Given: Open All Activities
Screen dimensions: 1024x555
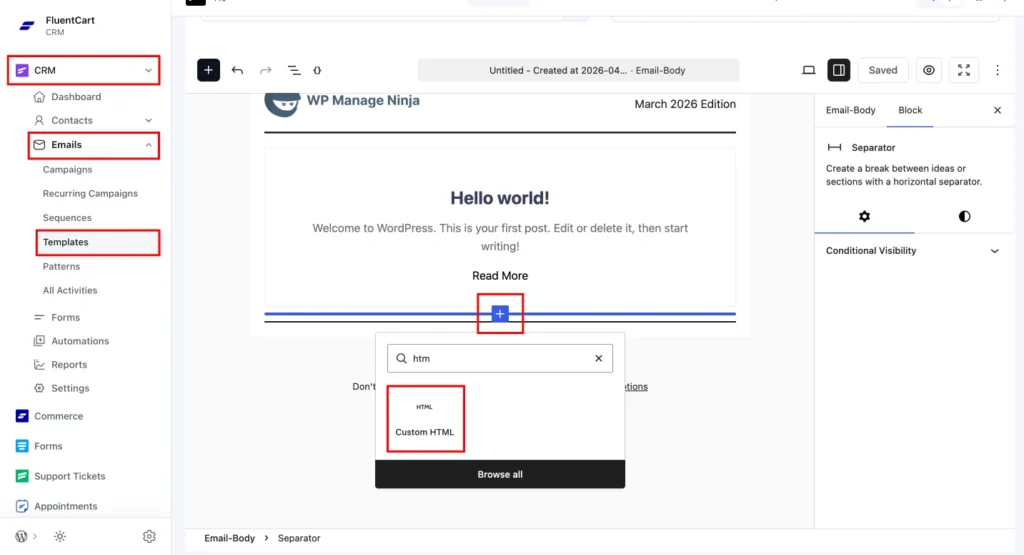Looking at the screenshot, I should [70, 291].
